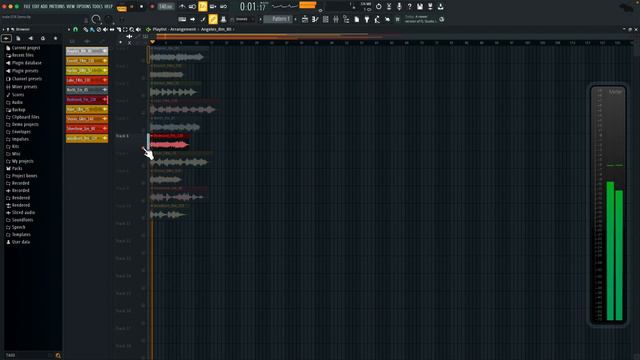Open the microphone recording icon
The height and width of the screenshot is (360, 640).
399,7
